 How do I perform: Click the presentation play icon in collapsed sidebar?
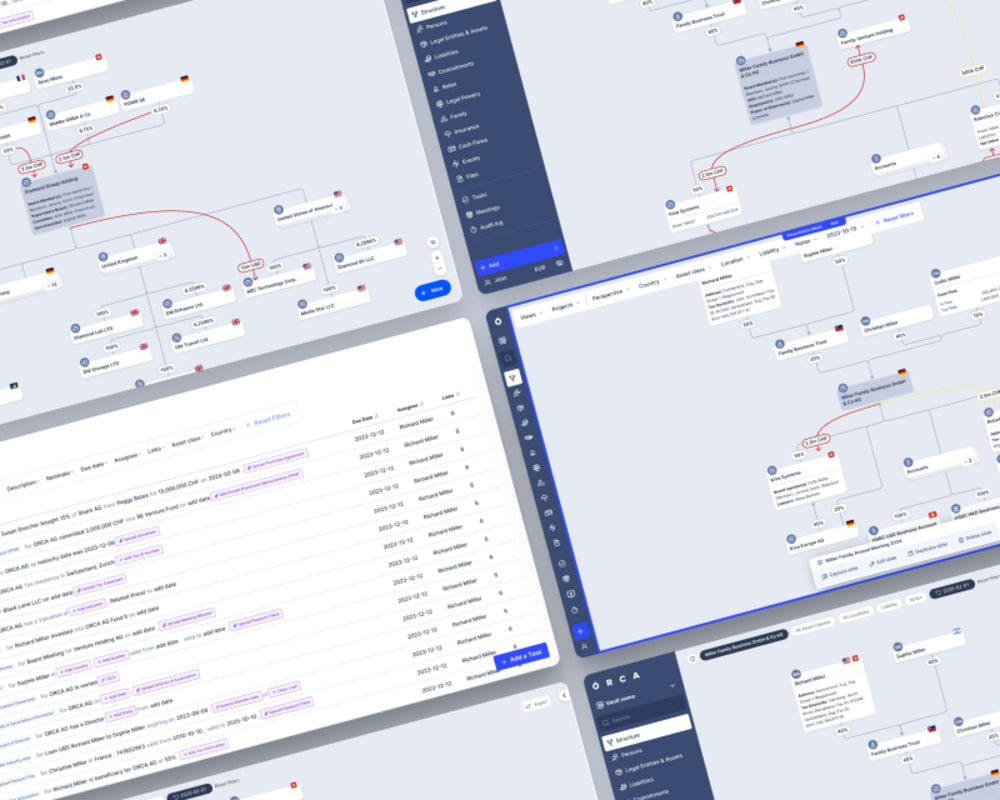(x=570, y=594)
